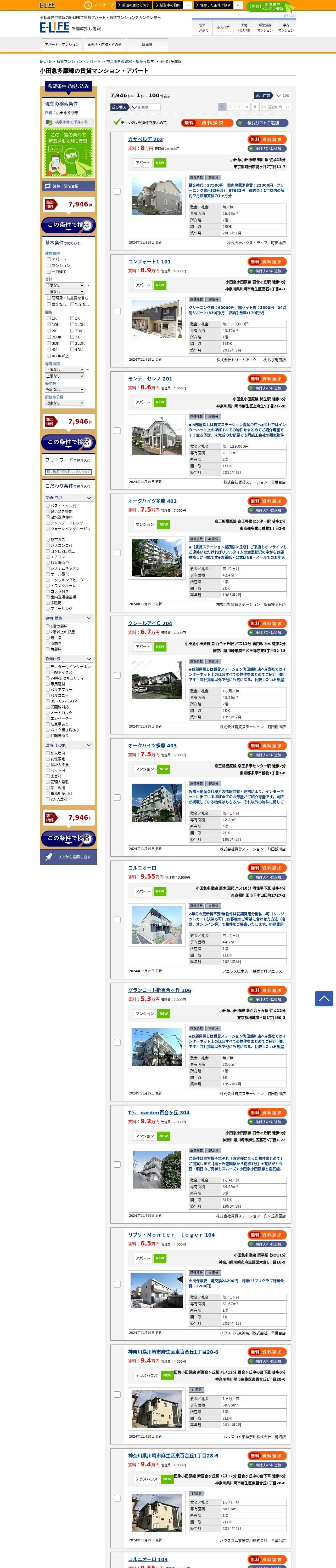Image resolution: width=336 pixels, height=1568 pixels.
Task: Open カサベルデ 202 listing title
Action: coord(145,139)
